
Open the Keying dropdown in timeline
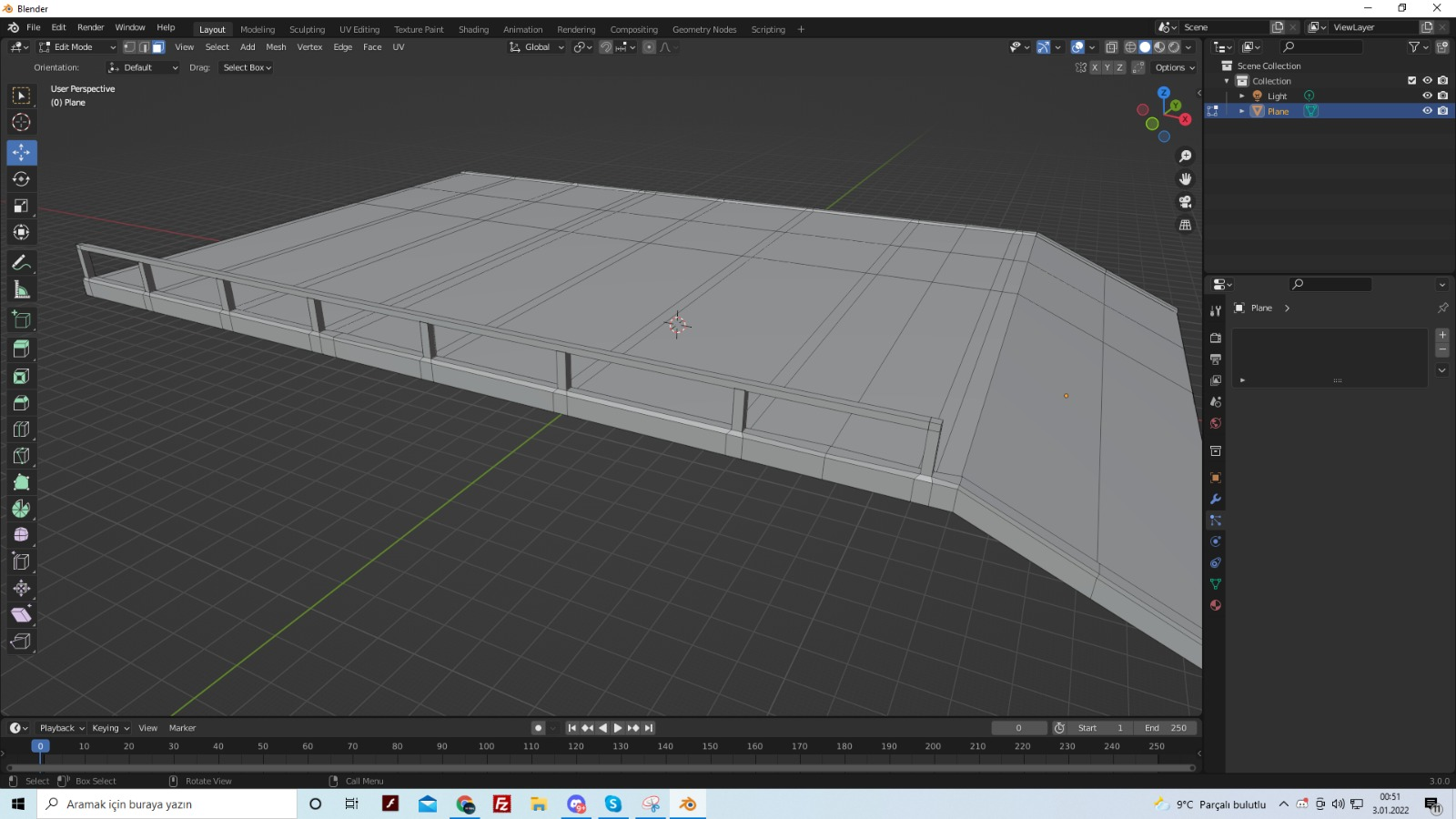click(110, 728)
